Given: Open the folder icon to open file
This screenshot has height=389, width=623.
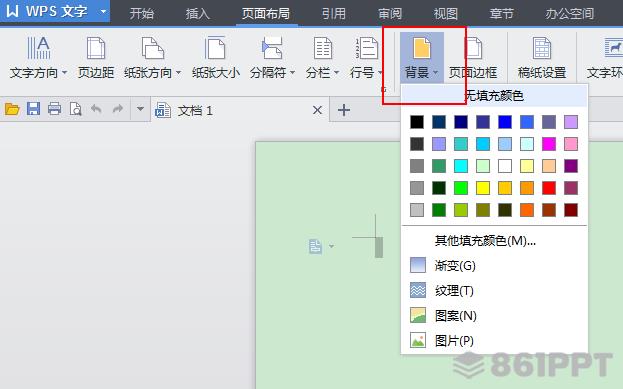Looking at the screenshot, I should coord(12,109).
